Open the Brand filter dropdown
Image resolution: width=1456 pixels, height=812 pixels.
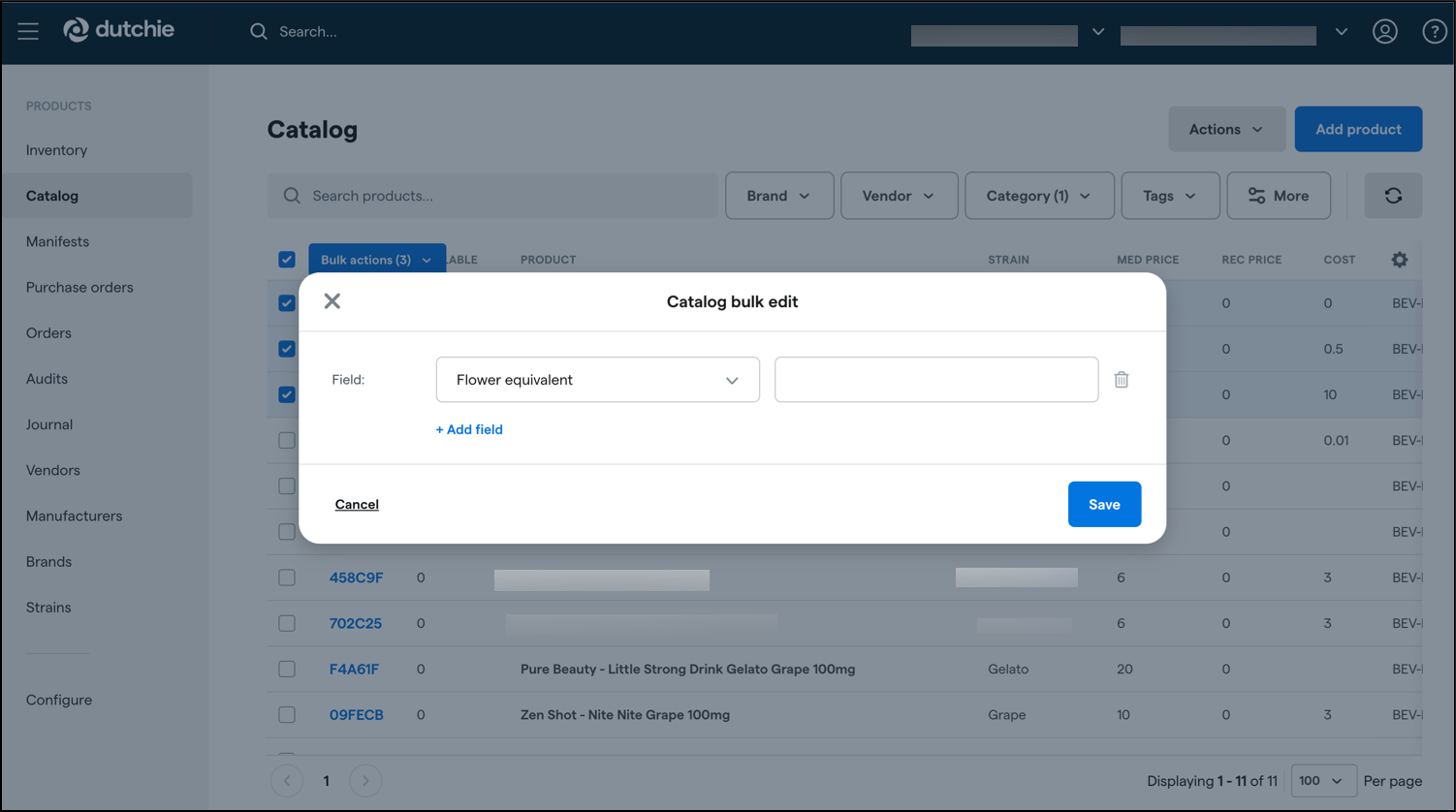779,196
